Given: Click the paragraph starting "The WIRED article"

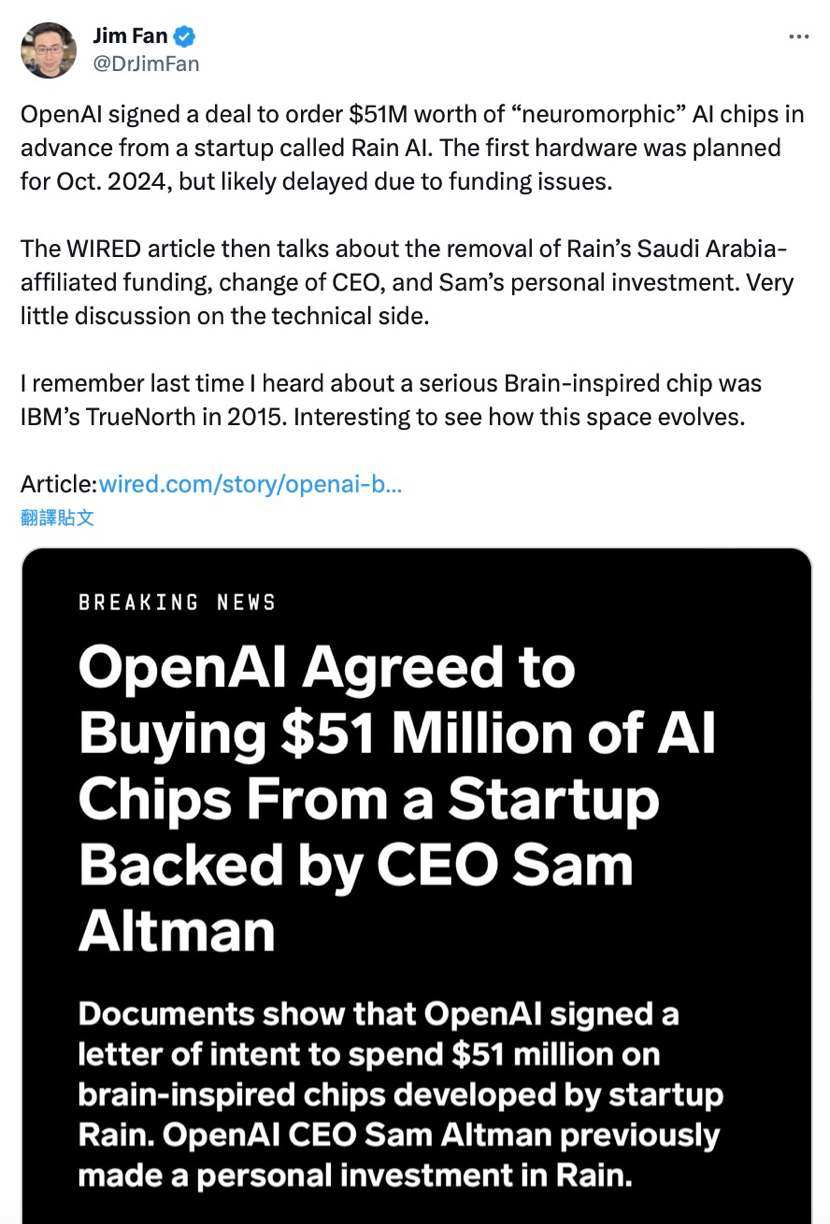Looking at the screenshot, I should [x=407, y=283].
